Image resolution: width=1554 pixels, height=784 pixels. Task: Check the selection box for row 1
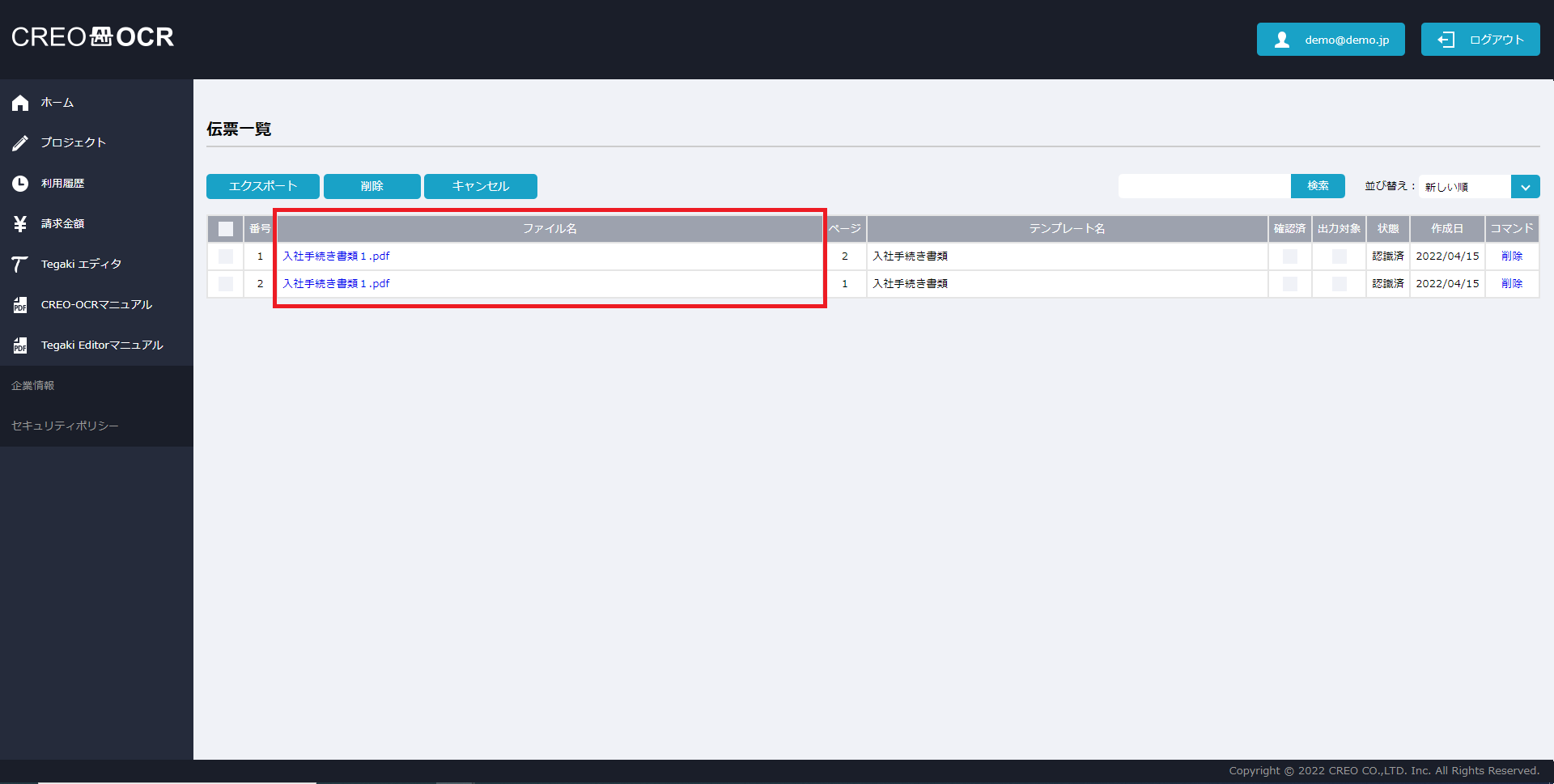click(226, 256)
